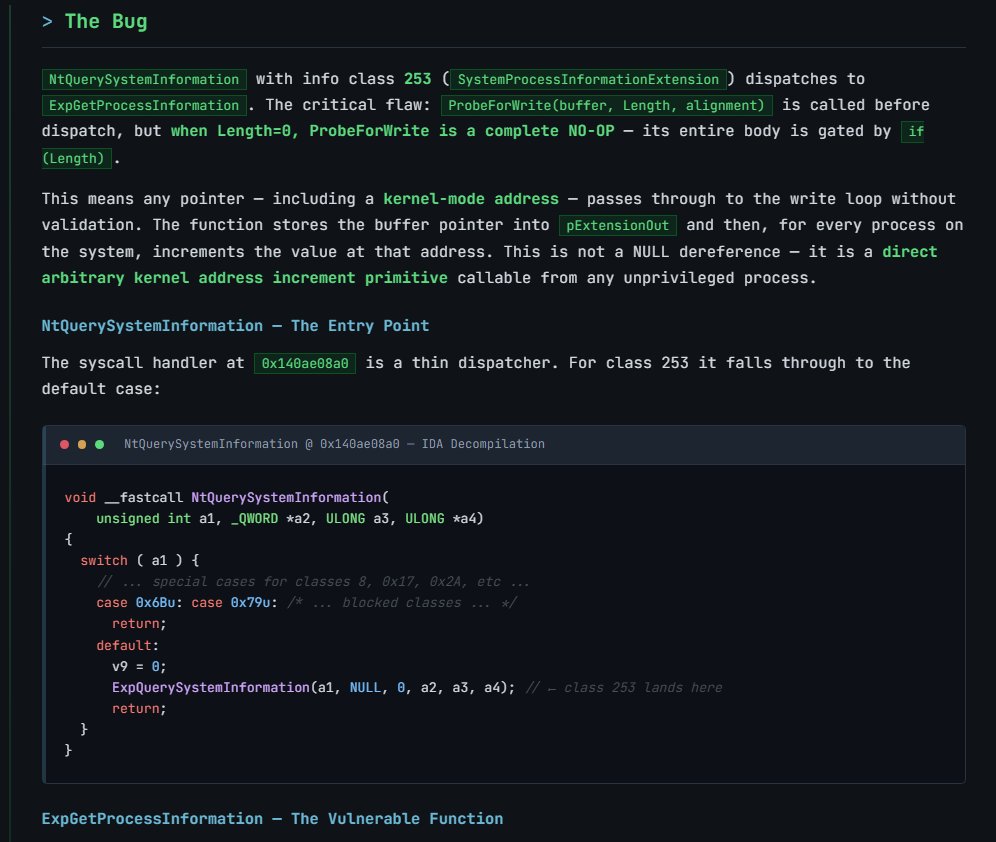Image resolution: width=996 pixels, height=842 pixels.
Task: Click the NtQuerySystemInformation inline code tag
Action: click(x=144, y=79)
